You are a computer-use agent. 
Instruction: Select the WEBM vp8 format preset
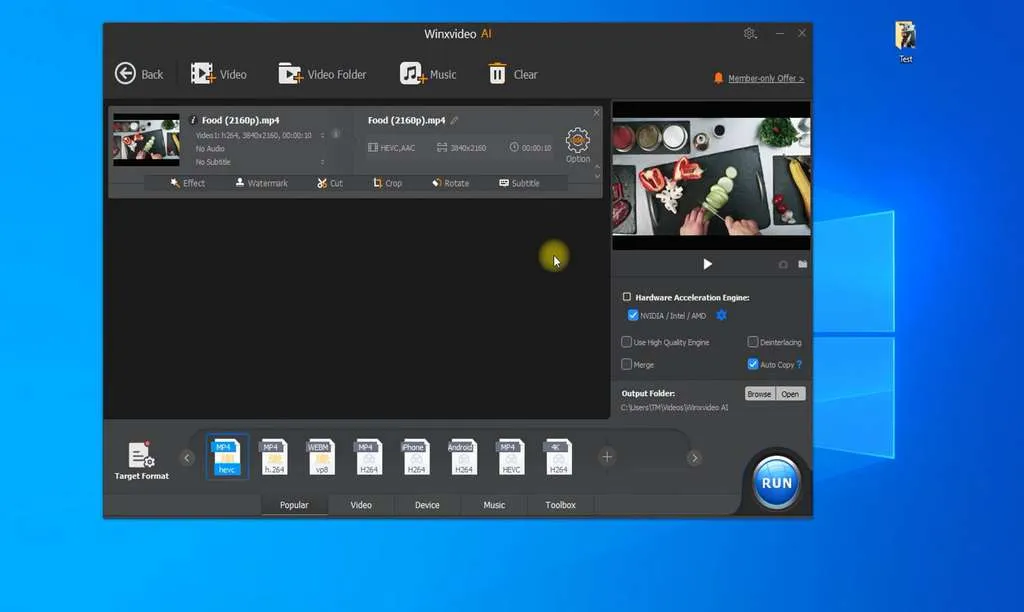[x=319, y=457]
